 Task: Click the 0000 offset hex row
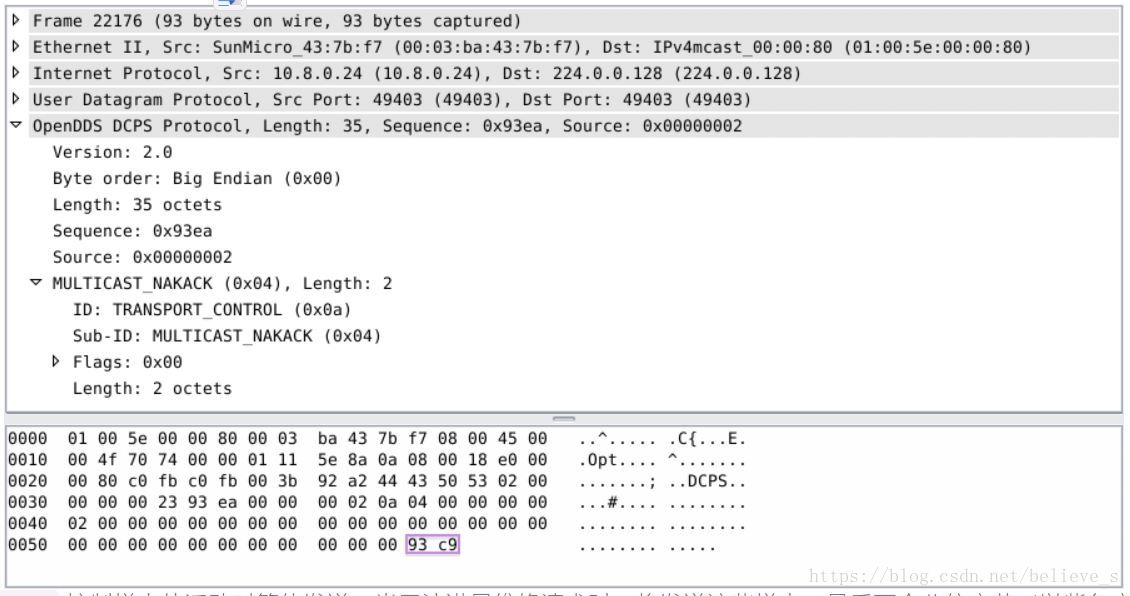[x=377, y=438]
